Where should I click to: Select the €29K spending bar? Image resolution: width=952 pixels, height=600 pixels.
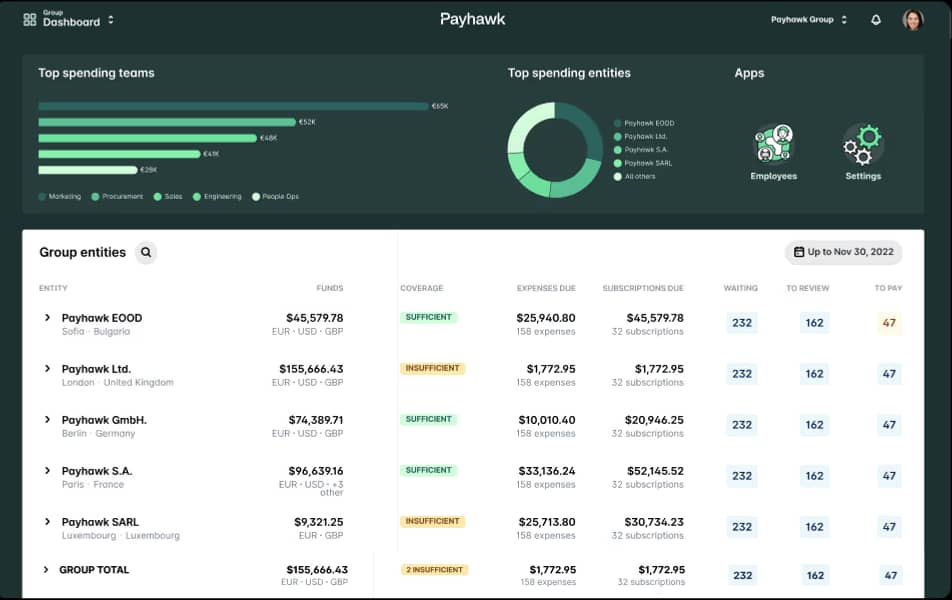click(87, 170)
